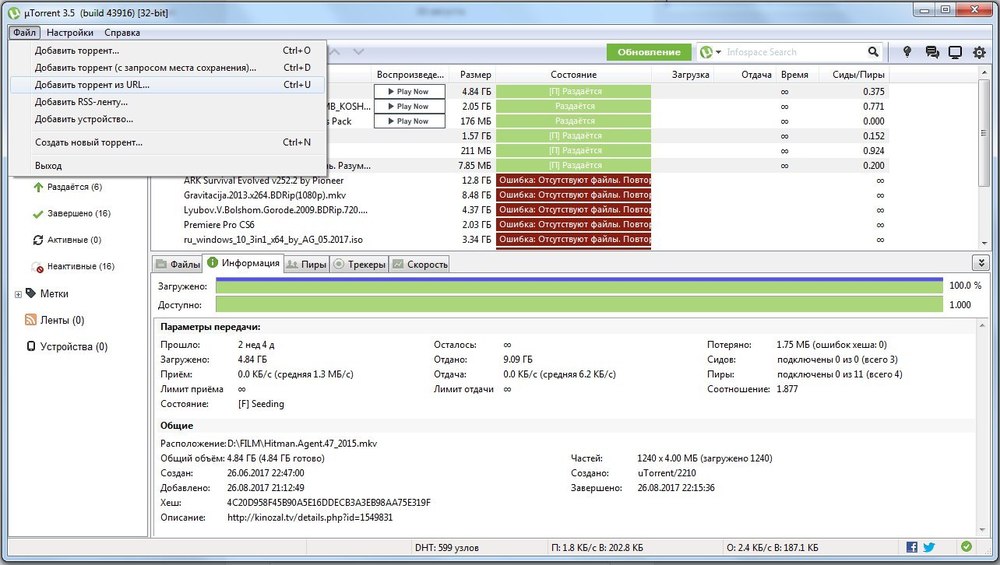
Task: Choose Создать новый торрент... from the menu
Action: 89,142
